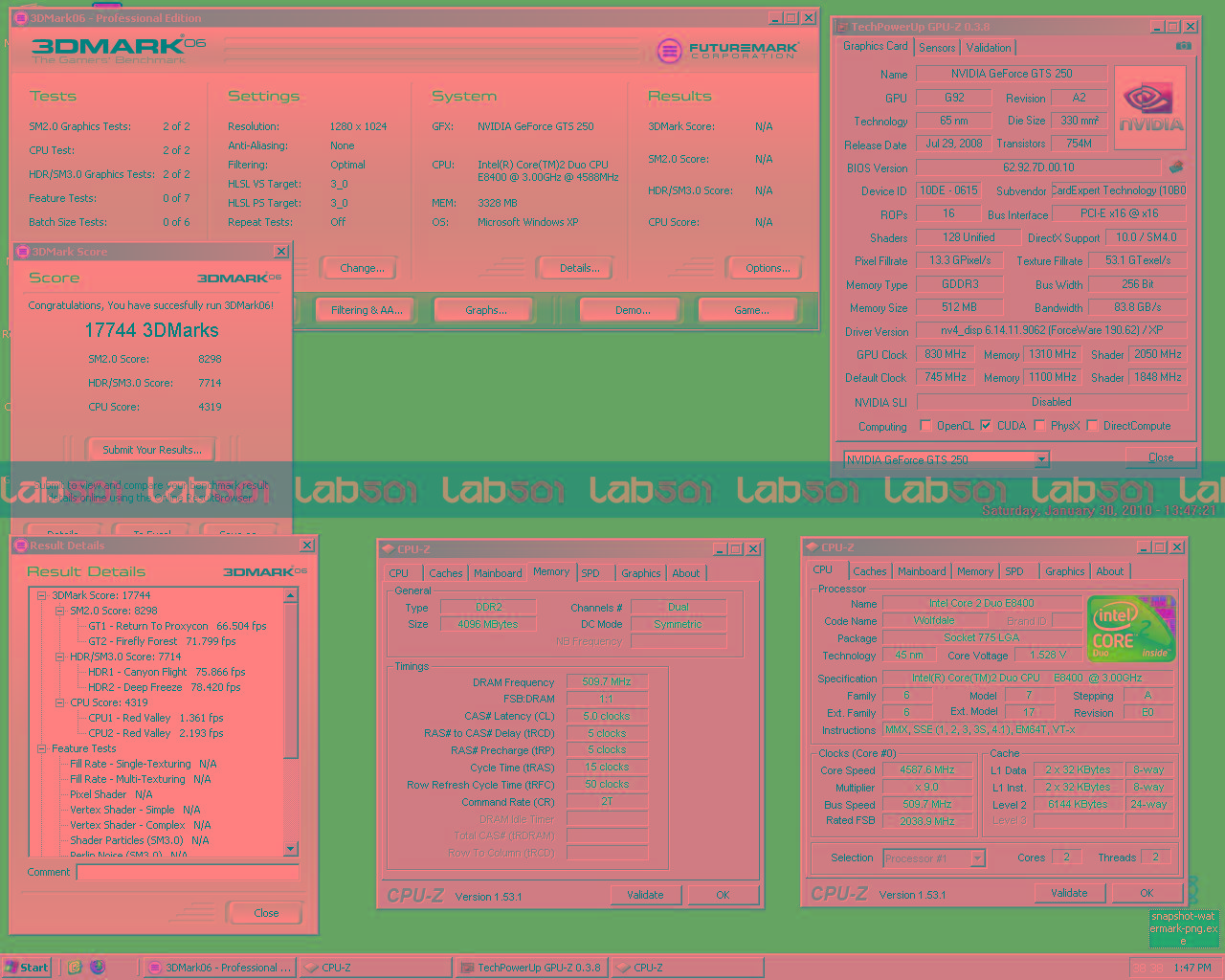Click the Change... settings button in 3DMark06
Viewport: 1225px width, 980px height.
coord(362,268)
